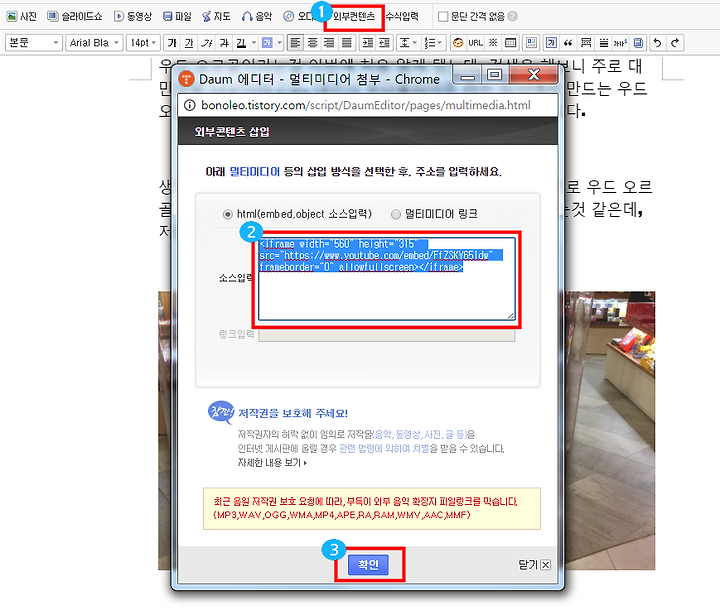
Task: Click the disabled 링크입력 field
Action: 387,335
